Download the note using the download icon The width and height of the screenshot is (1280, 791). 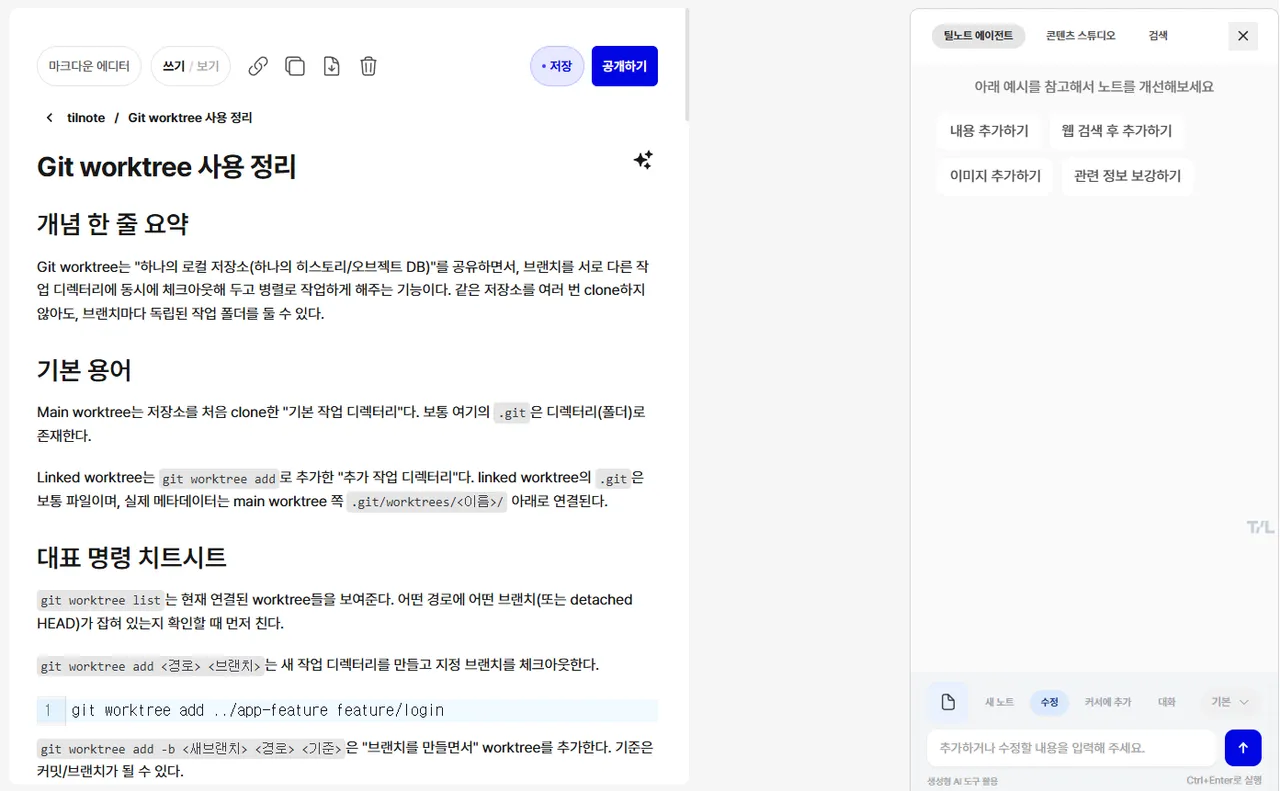tap(332, 66)
